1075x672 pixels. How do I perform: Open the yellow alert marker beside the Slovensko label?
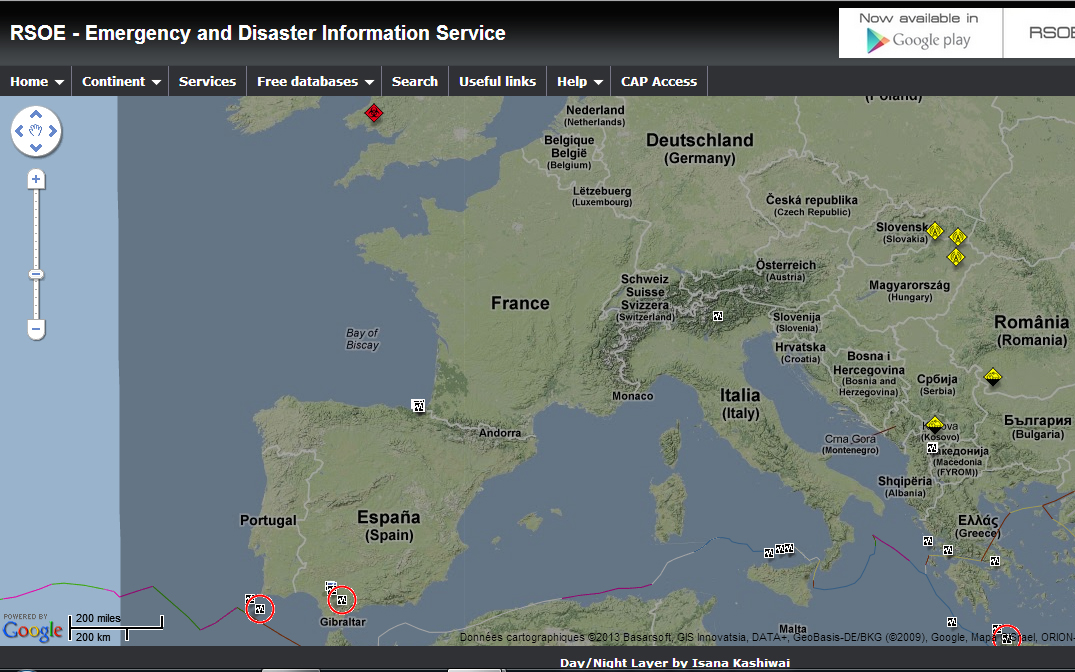point(935,230)
